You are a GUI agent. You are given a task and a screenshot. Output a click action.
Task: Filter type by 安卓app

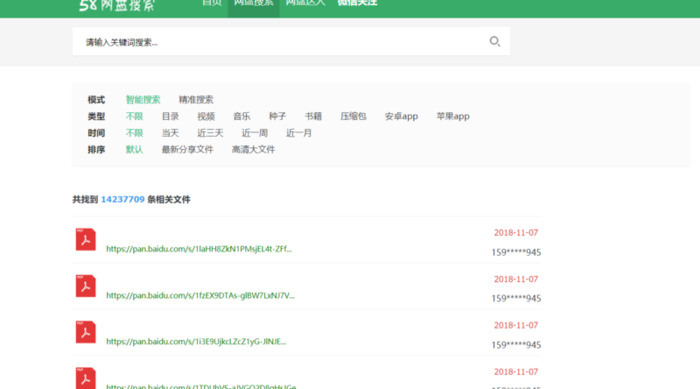401,117
